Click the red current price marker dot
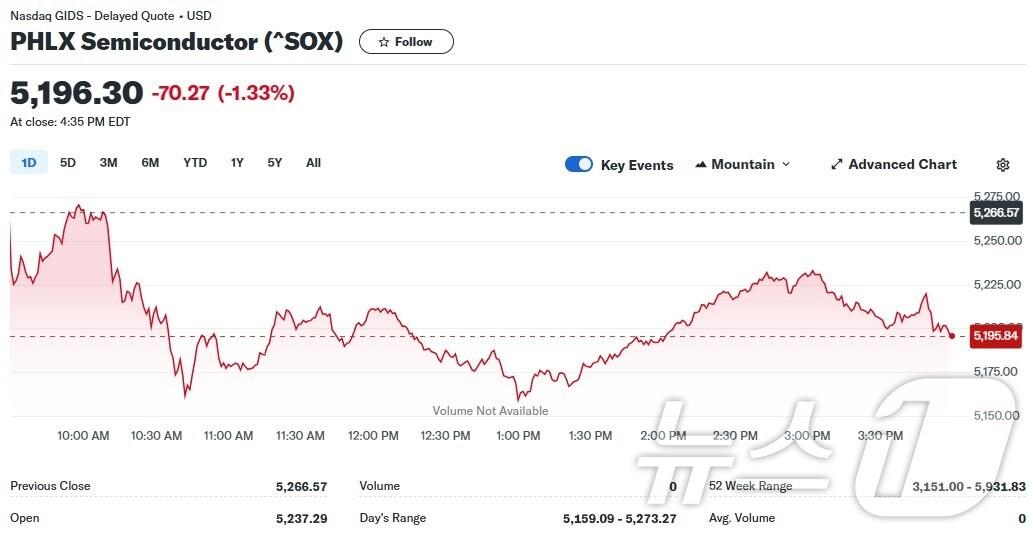This screenshot has height=536, width=1035. 951,336
